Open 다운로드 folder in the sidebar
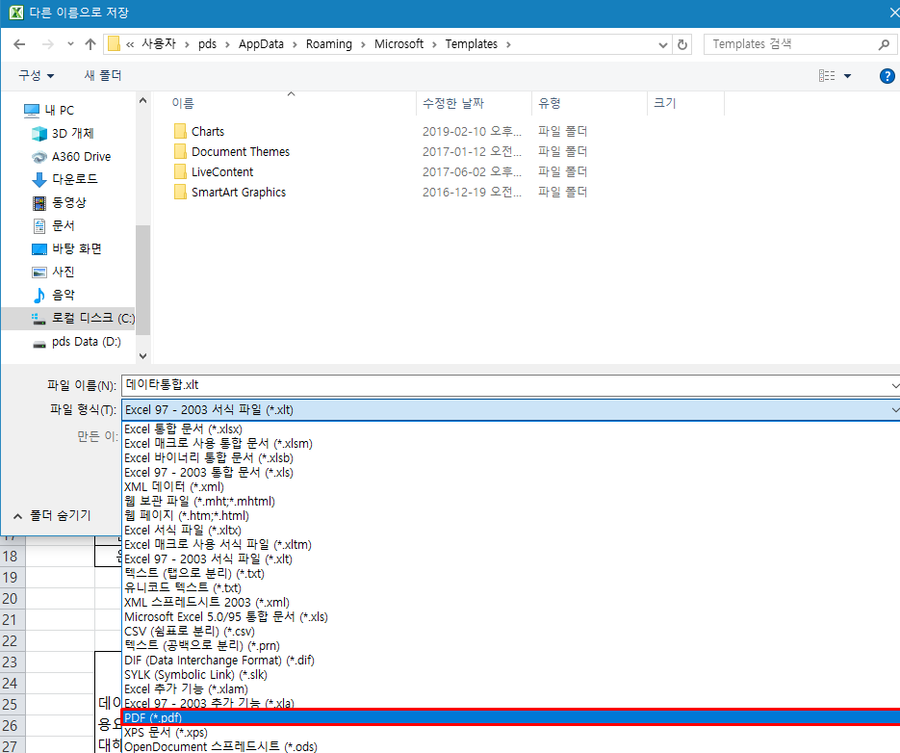The image size is (900, 753). tap(64, 179)
